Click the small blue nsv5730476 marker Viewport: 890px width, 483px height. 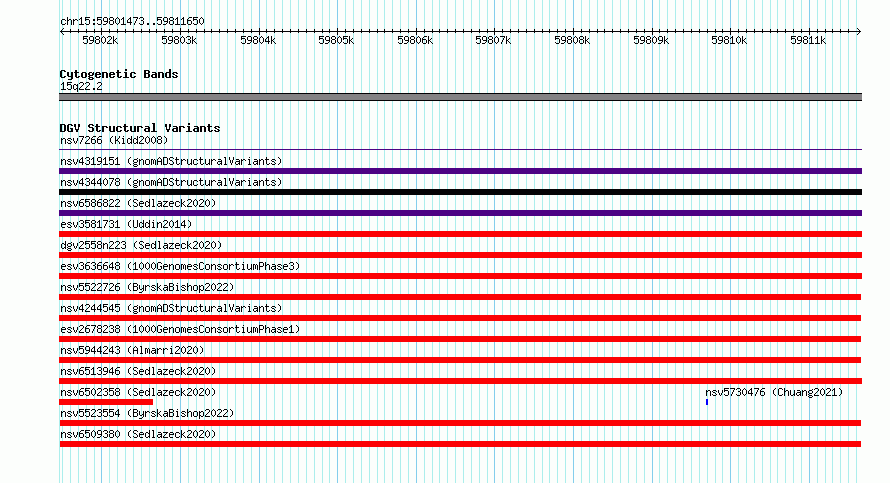tap(707, 402)
